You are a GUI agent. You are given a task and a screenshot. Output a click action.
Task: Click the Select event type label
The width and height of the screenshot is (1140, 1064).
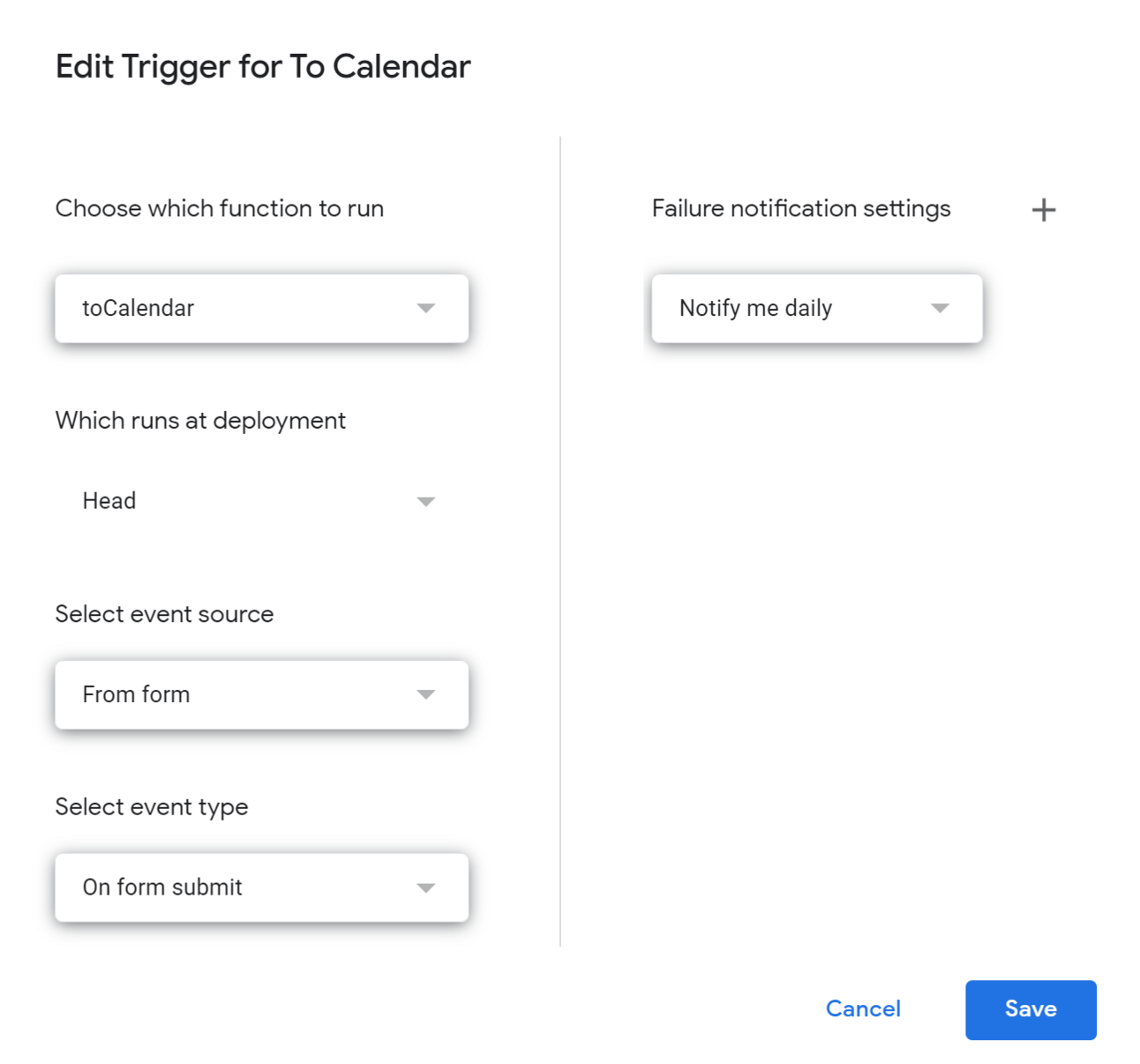click(152, 807)
